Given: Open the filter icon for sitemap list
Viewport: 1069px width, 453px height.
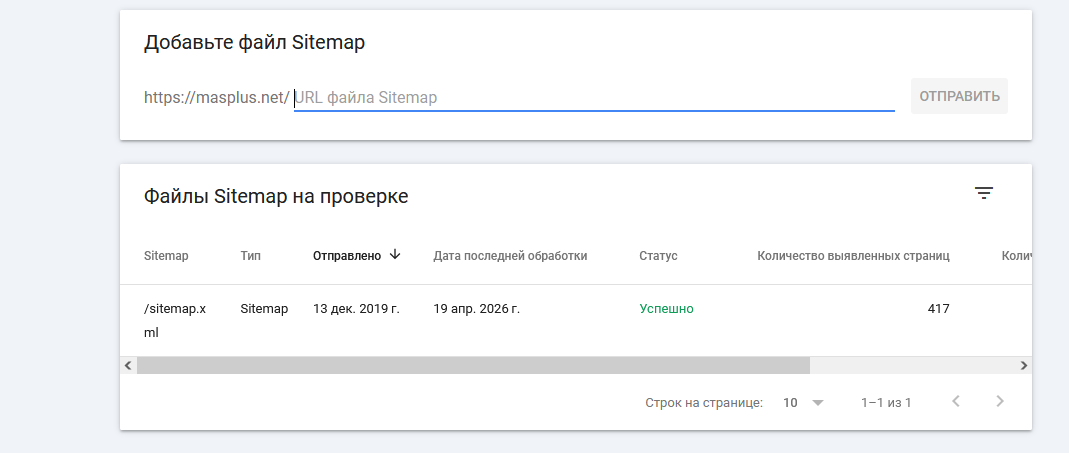Looking at the screenshot, I should 984,194.
